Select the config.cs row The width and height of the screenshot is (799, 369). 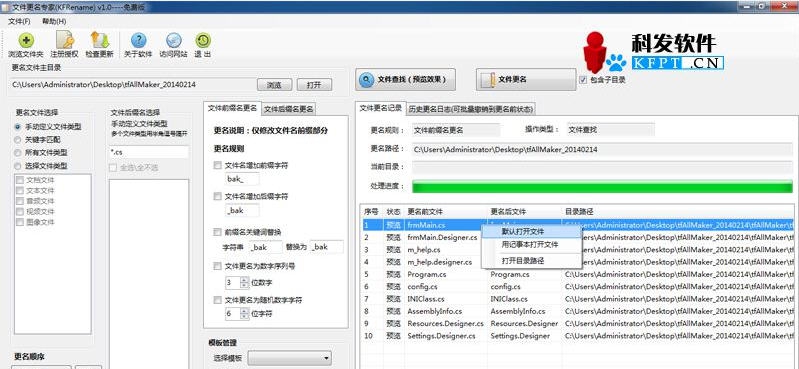click(x=577, y=286)
